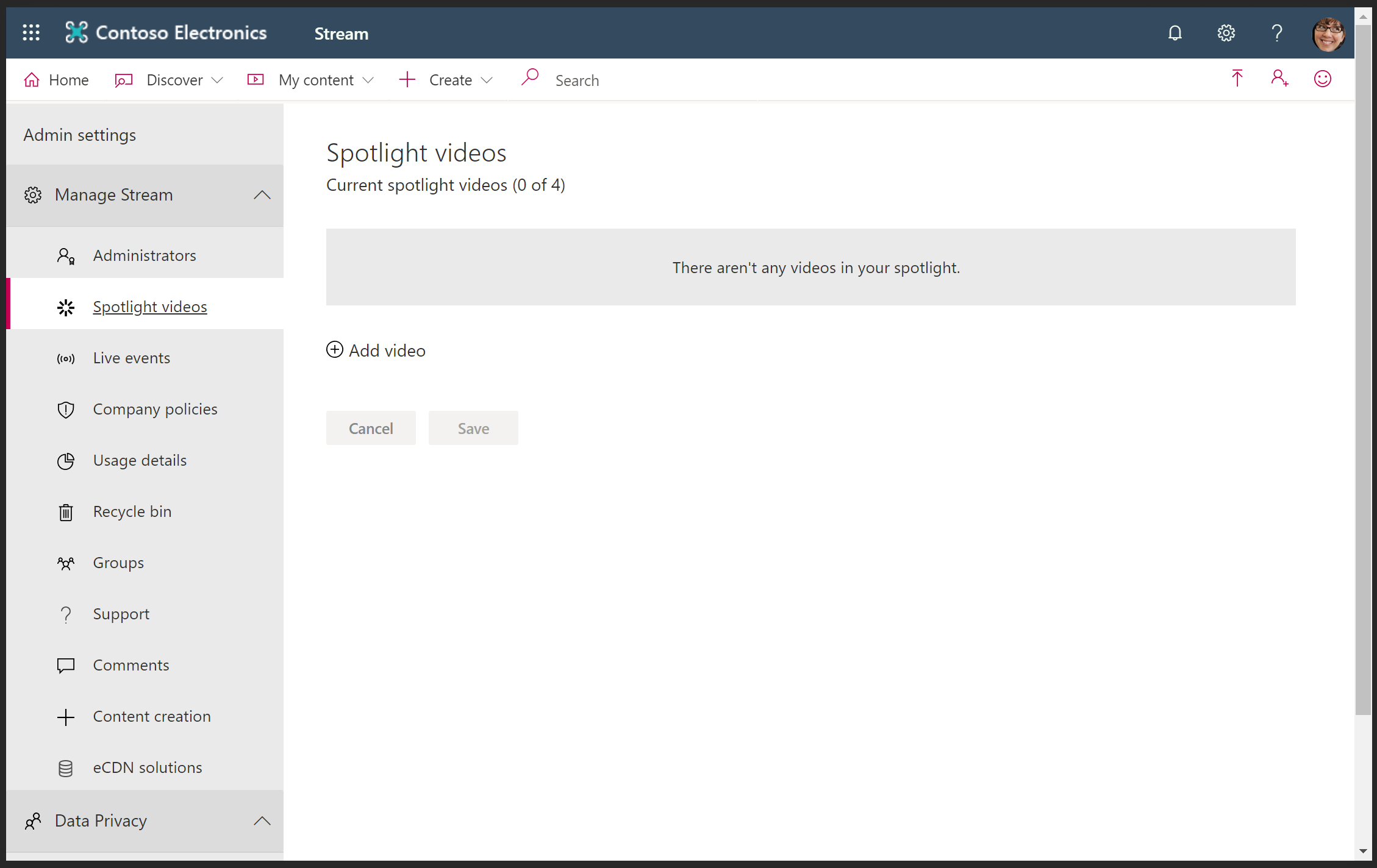Click the Discover icon

[124, 80]
